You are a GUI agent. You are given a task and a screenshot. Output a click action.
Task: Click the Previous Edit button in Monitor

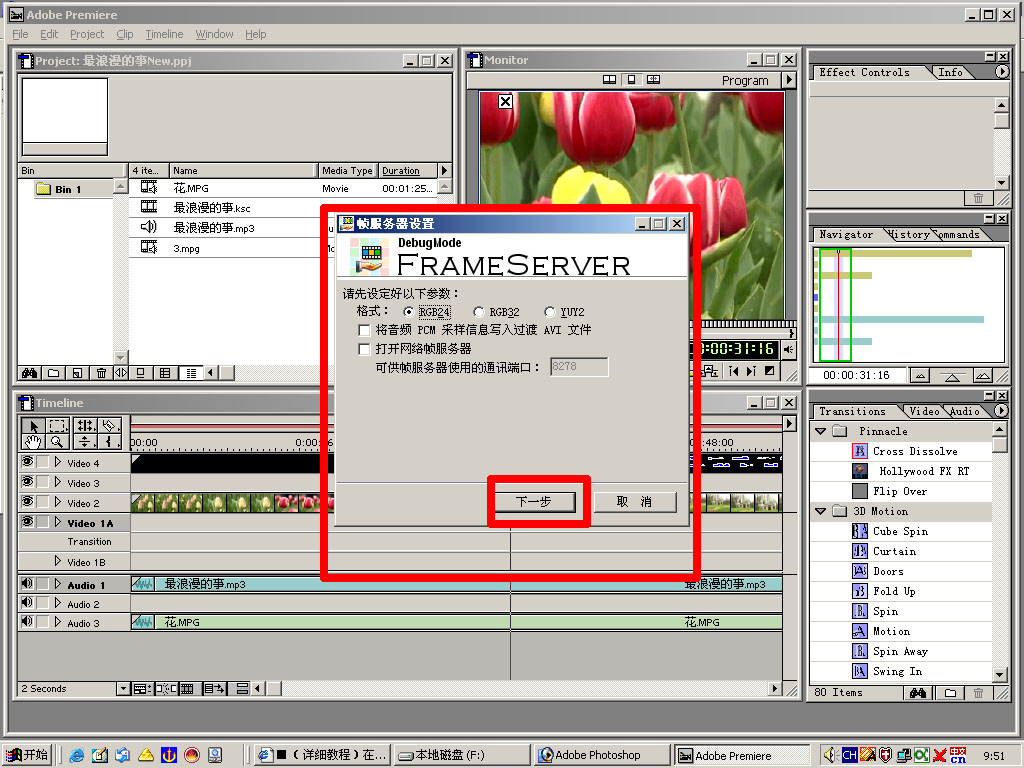733,371
